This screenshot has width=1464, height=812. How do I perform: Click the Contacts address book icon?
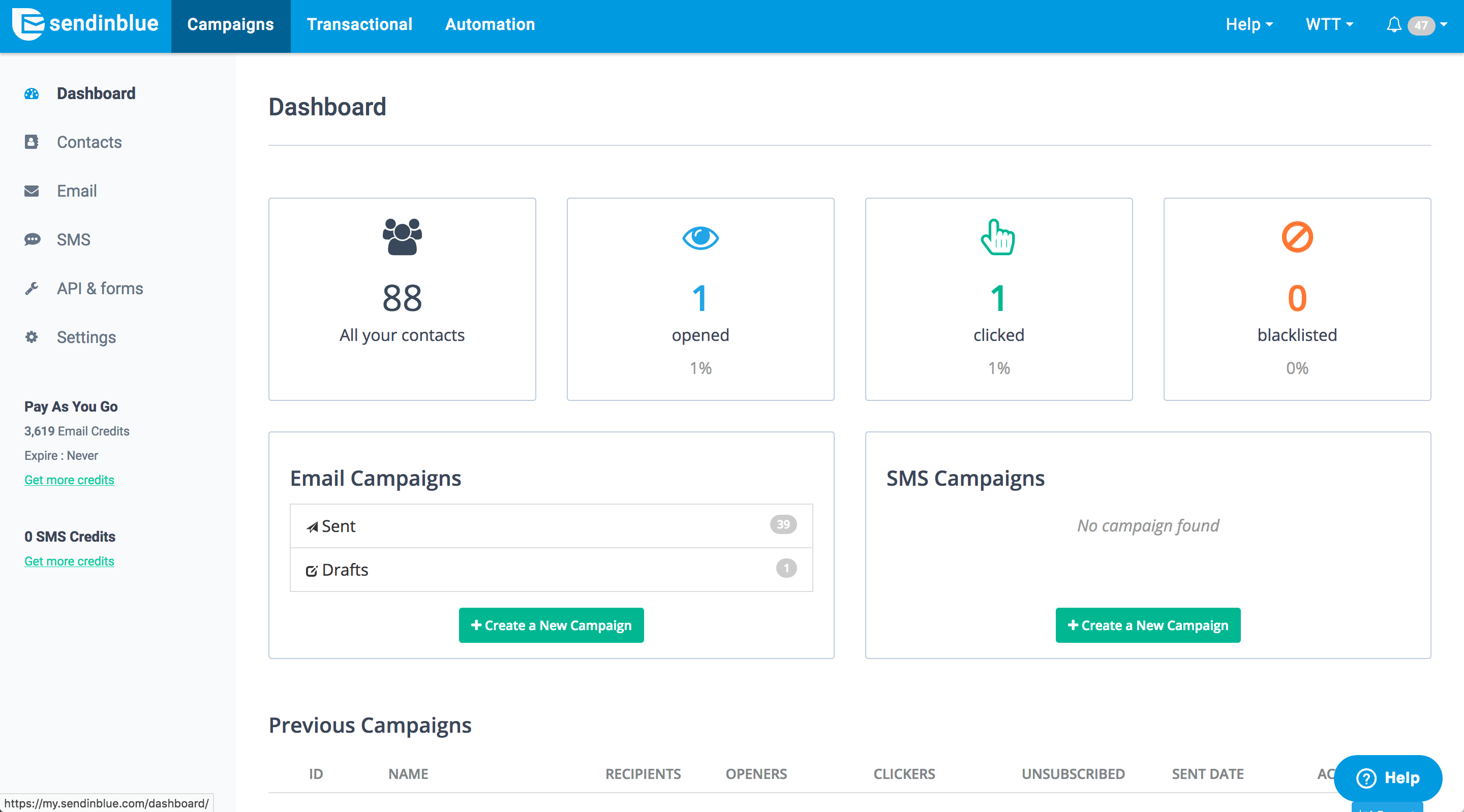pos(32,142)
